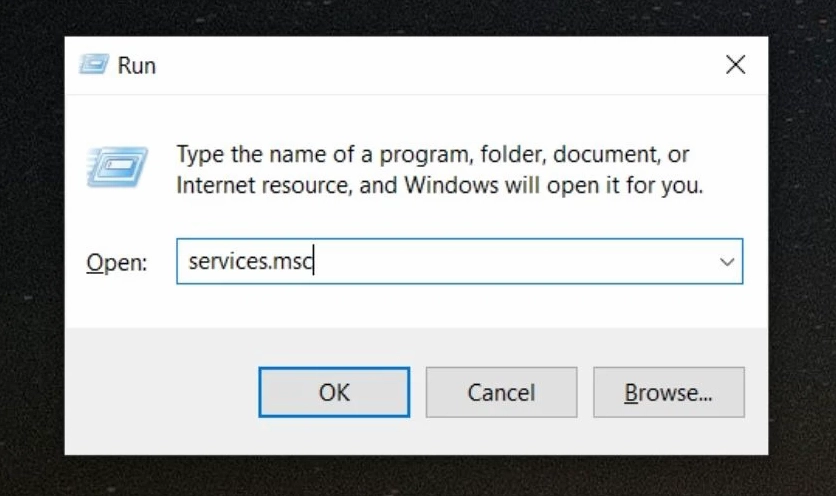This screenshot has width=836, height=496.
Task: Click the large Run program icon
Action: coord(117,166)
